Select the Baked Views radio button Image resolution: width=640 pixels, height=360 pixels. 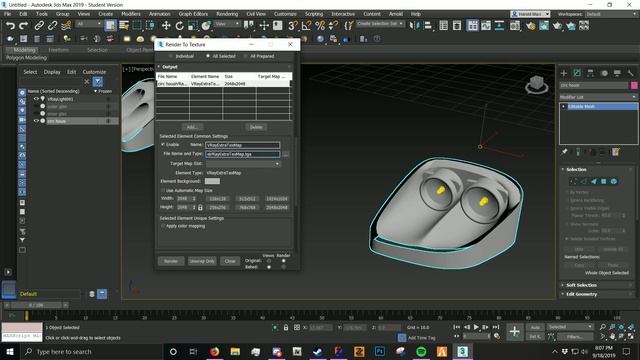click(269, 267)
